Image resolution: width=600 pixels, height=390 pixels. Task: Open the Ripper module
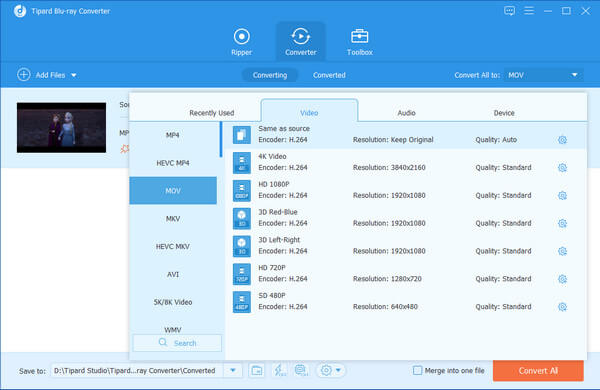click(241, 42)
